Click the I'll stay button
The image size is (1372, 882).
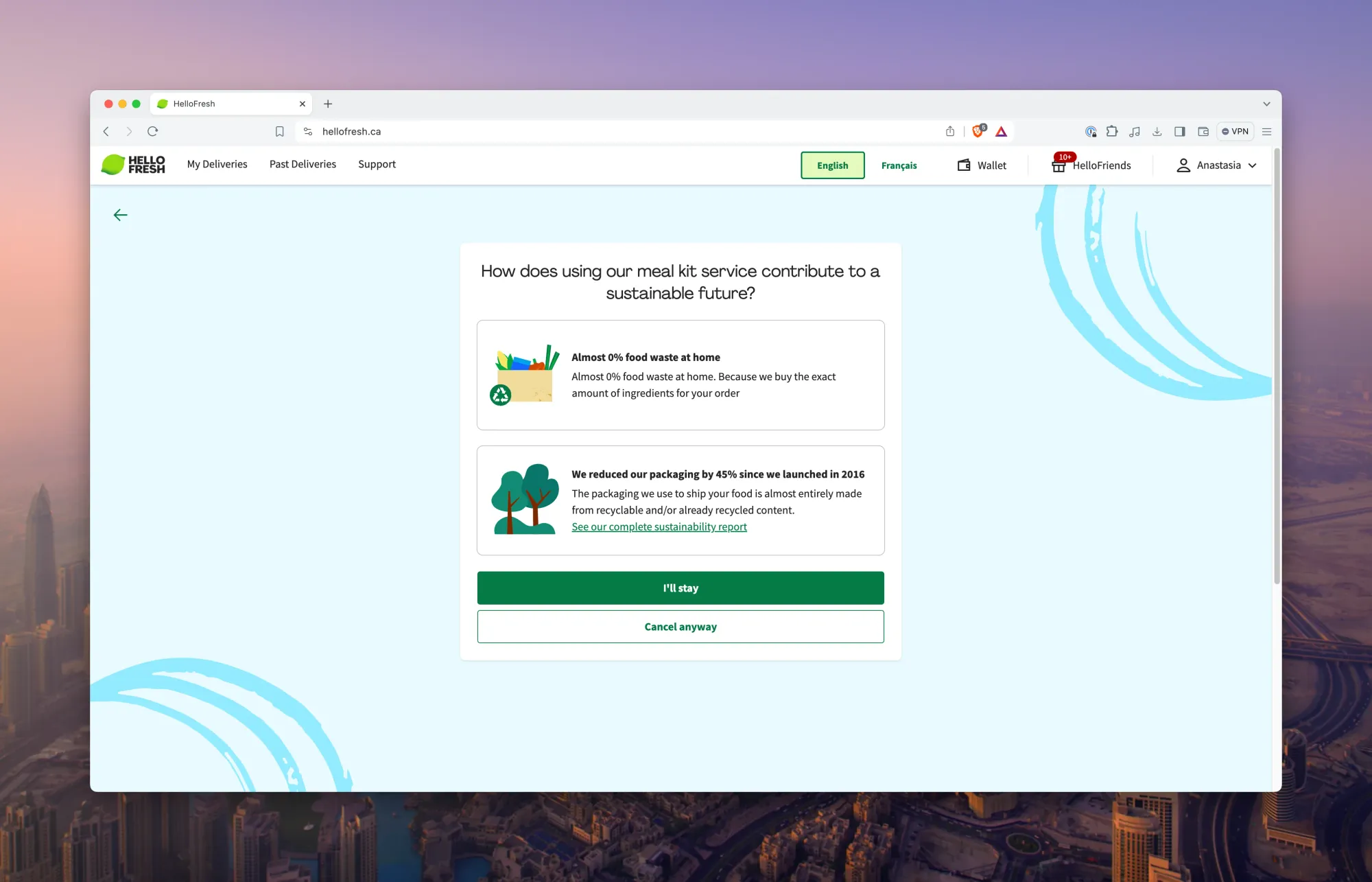[x=681, y=588]
